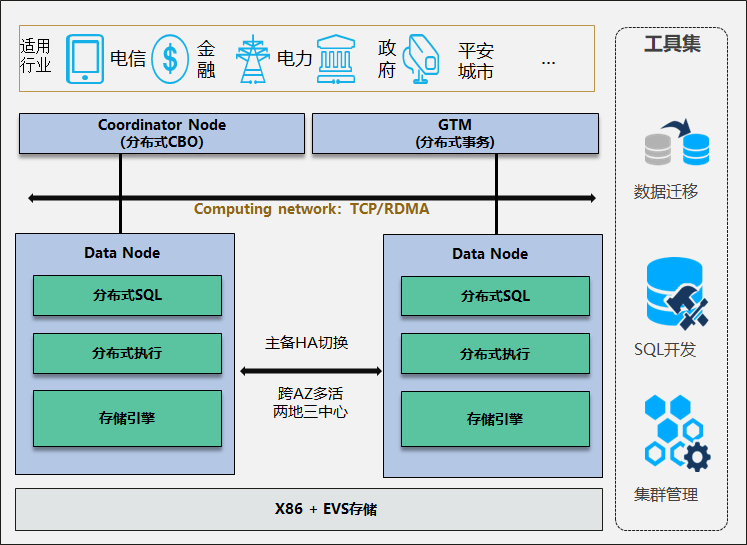This screenshot has width=747, height=545.
Task: Click the 平安城市 industry label
Action: pos(476,61)
